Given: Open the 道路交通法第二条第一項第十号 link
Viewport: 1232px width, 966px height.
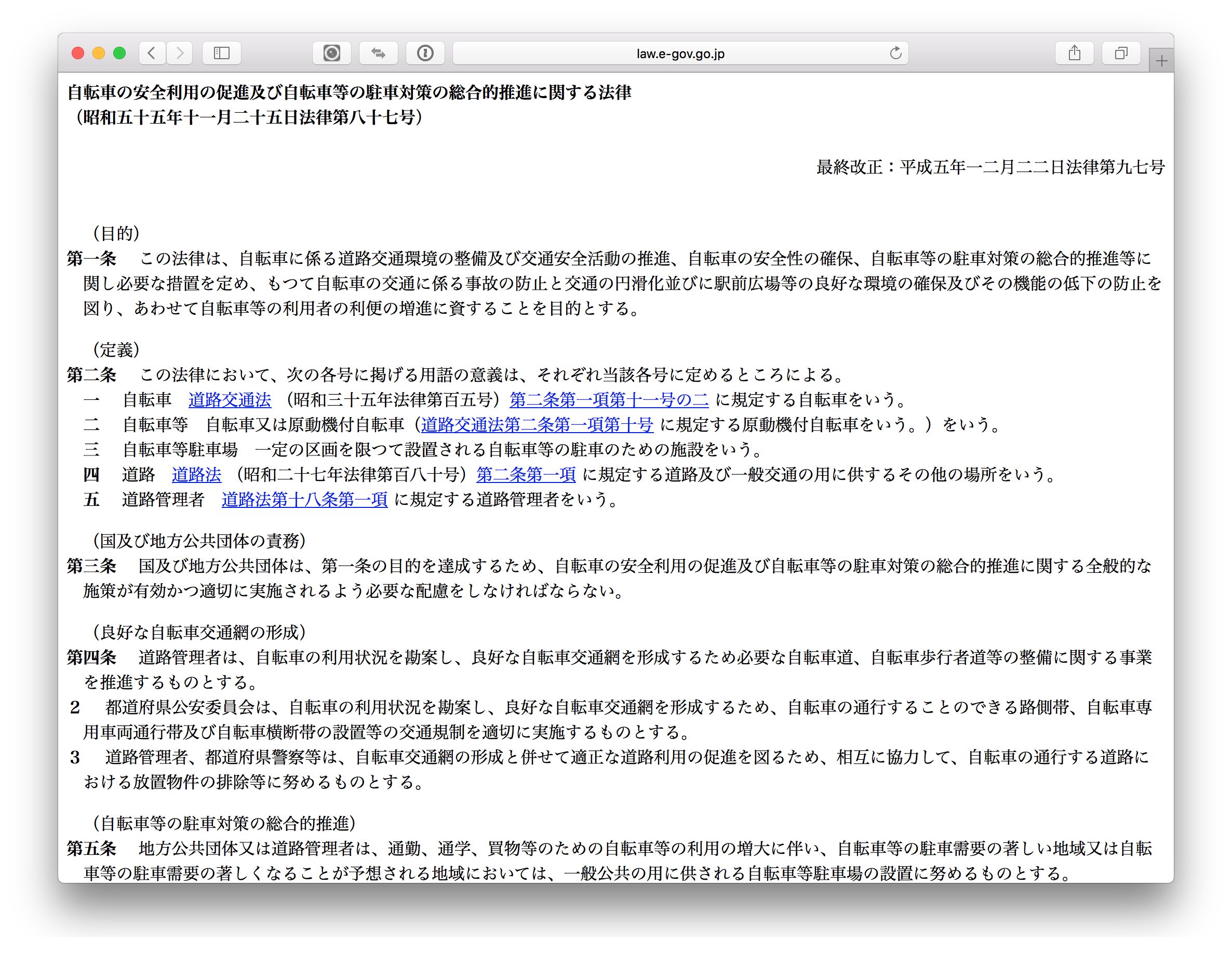Looking at the screenshot, I should click(x=537, y=425).
